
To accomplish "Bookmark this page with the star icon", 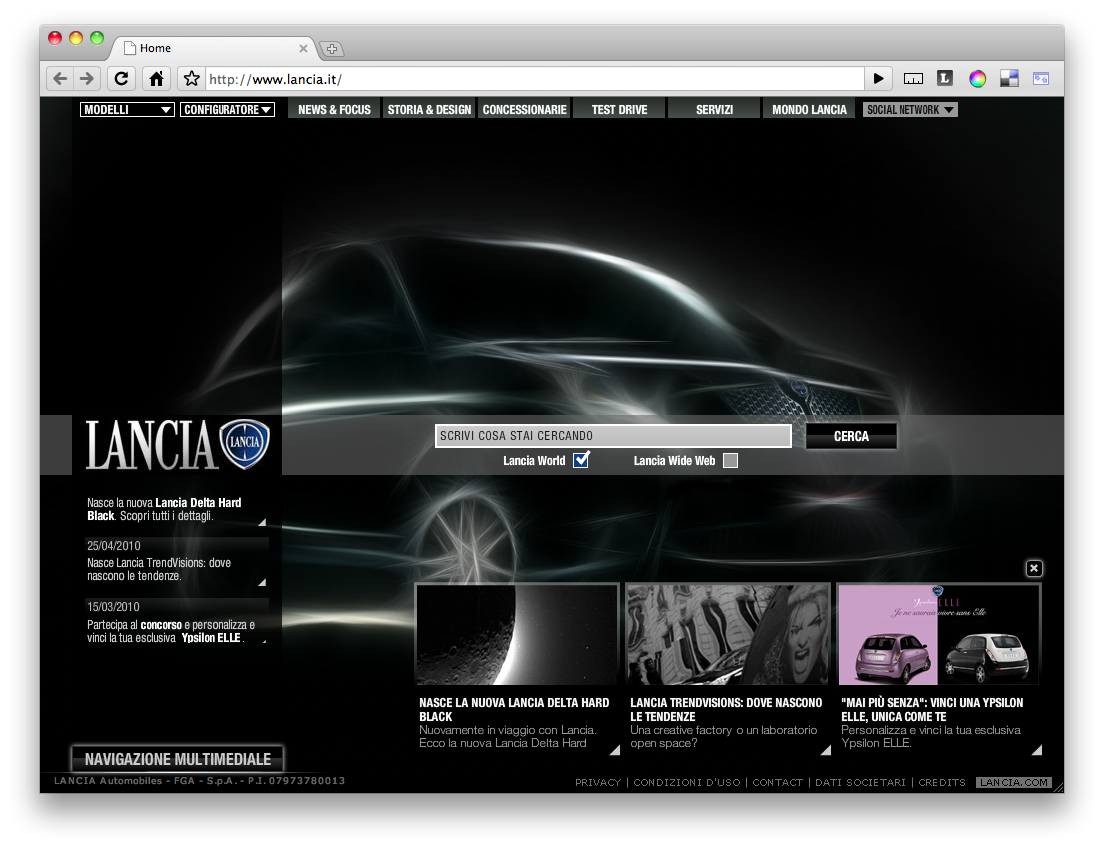I will [192, 79].
